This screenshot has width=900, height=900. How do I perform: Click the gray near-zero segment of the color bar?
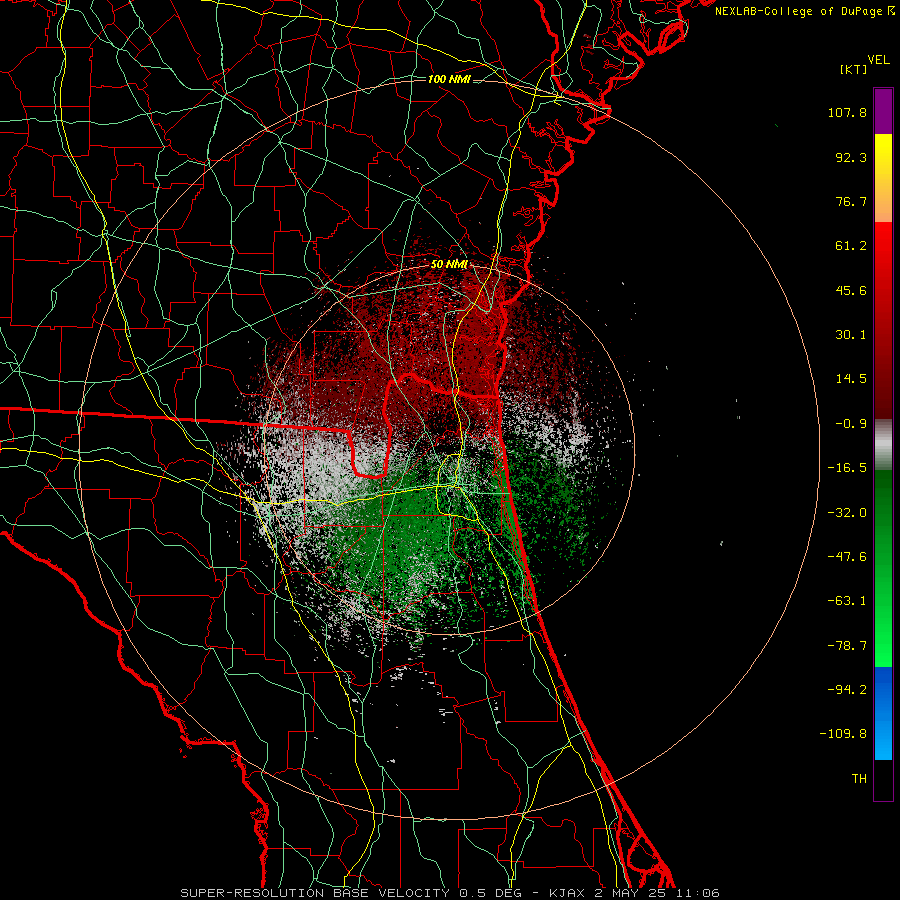pyautogui.click(x=883, y=445)
